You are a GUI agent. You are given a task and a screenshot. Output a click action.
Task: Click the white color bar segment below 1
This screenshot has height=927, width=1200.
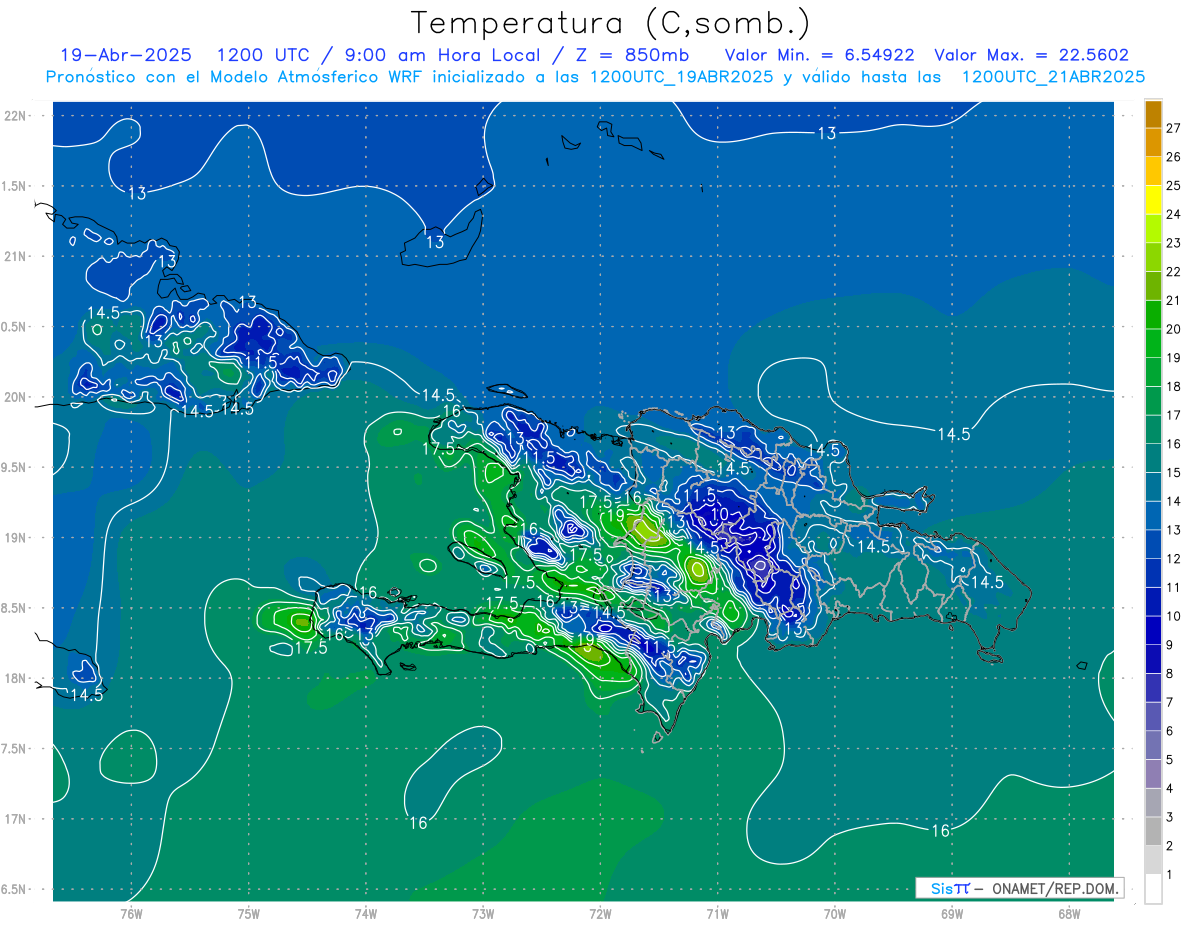[1153, 889]
